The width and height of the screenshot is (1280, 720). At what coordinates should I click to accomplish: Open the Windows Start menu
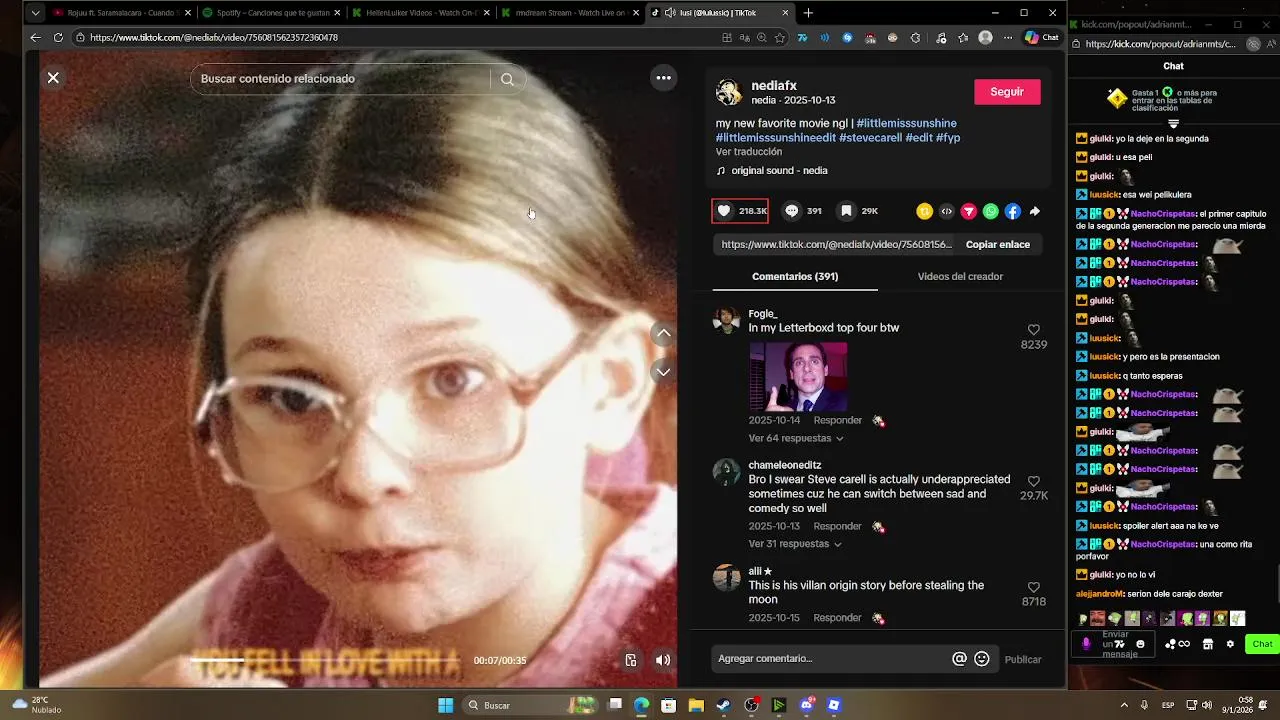pyautogui.click(x=446, y=705)
